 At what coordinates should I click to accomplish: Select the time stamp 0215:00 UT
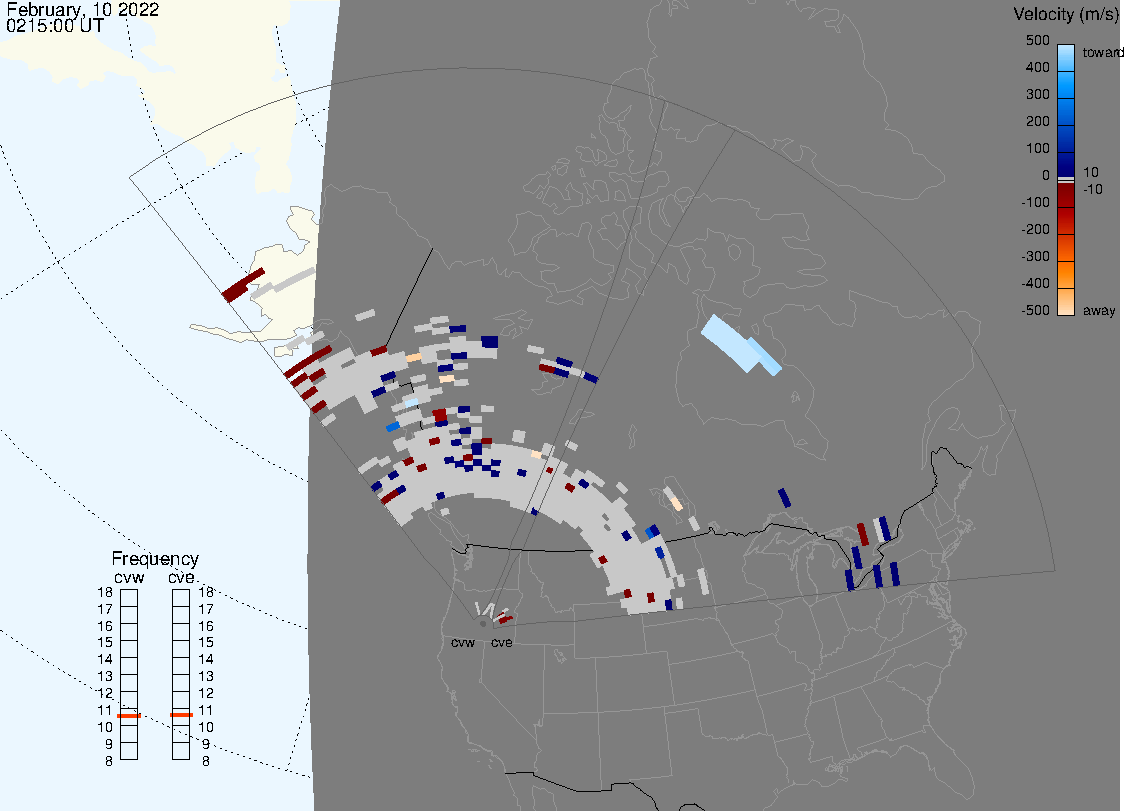[55, 26]
